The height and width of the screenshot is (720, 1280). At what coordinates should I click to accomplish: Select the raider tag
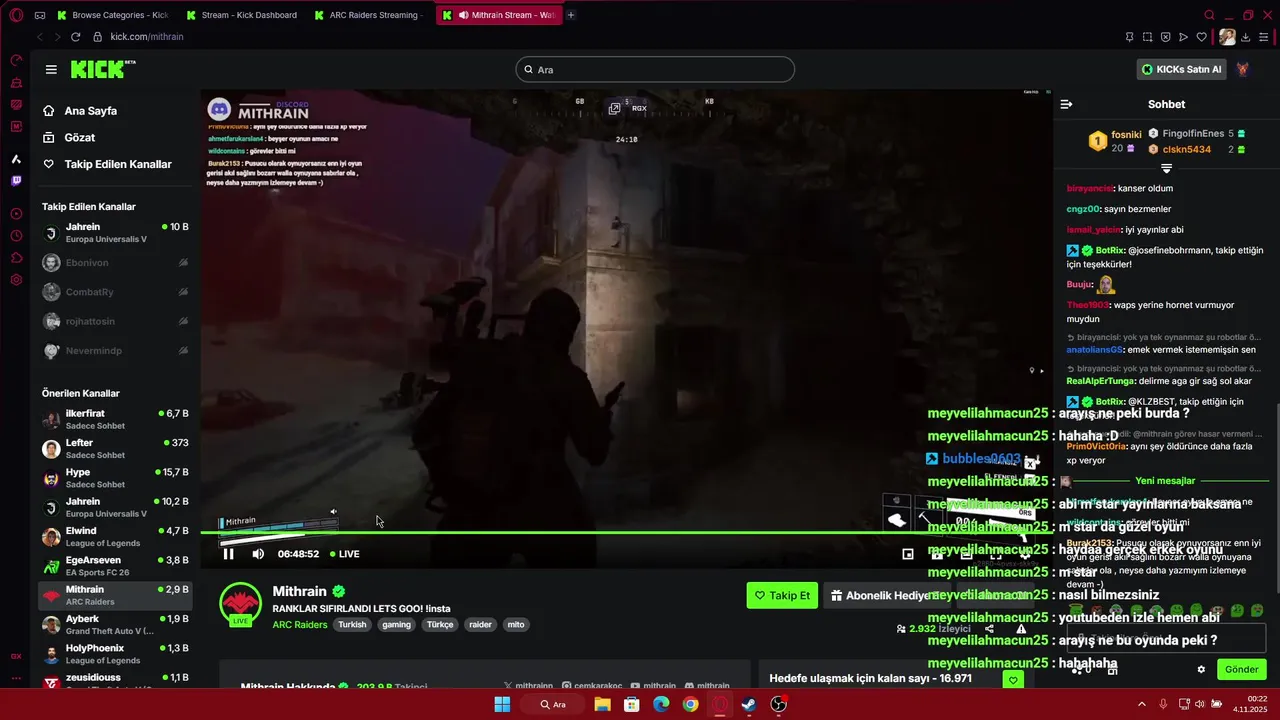481,625
